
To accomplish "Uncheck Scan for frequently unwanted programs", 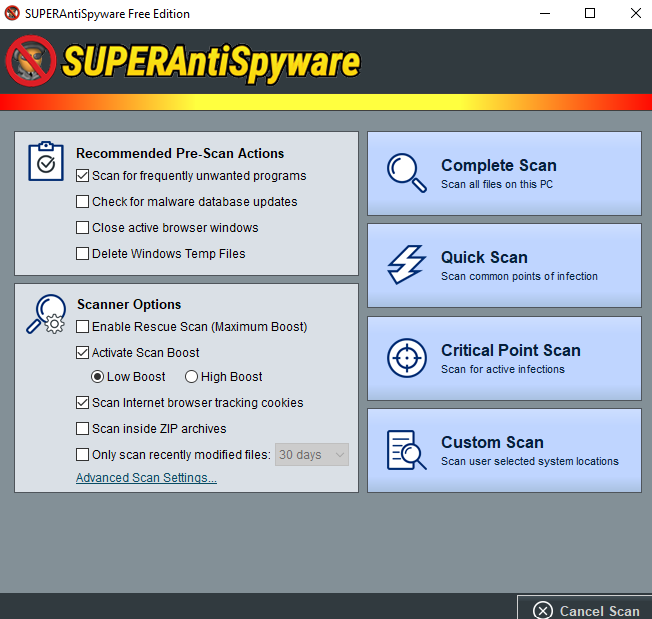I will point(82,176).
